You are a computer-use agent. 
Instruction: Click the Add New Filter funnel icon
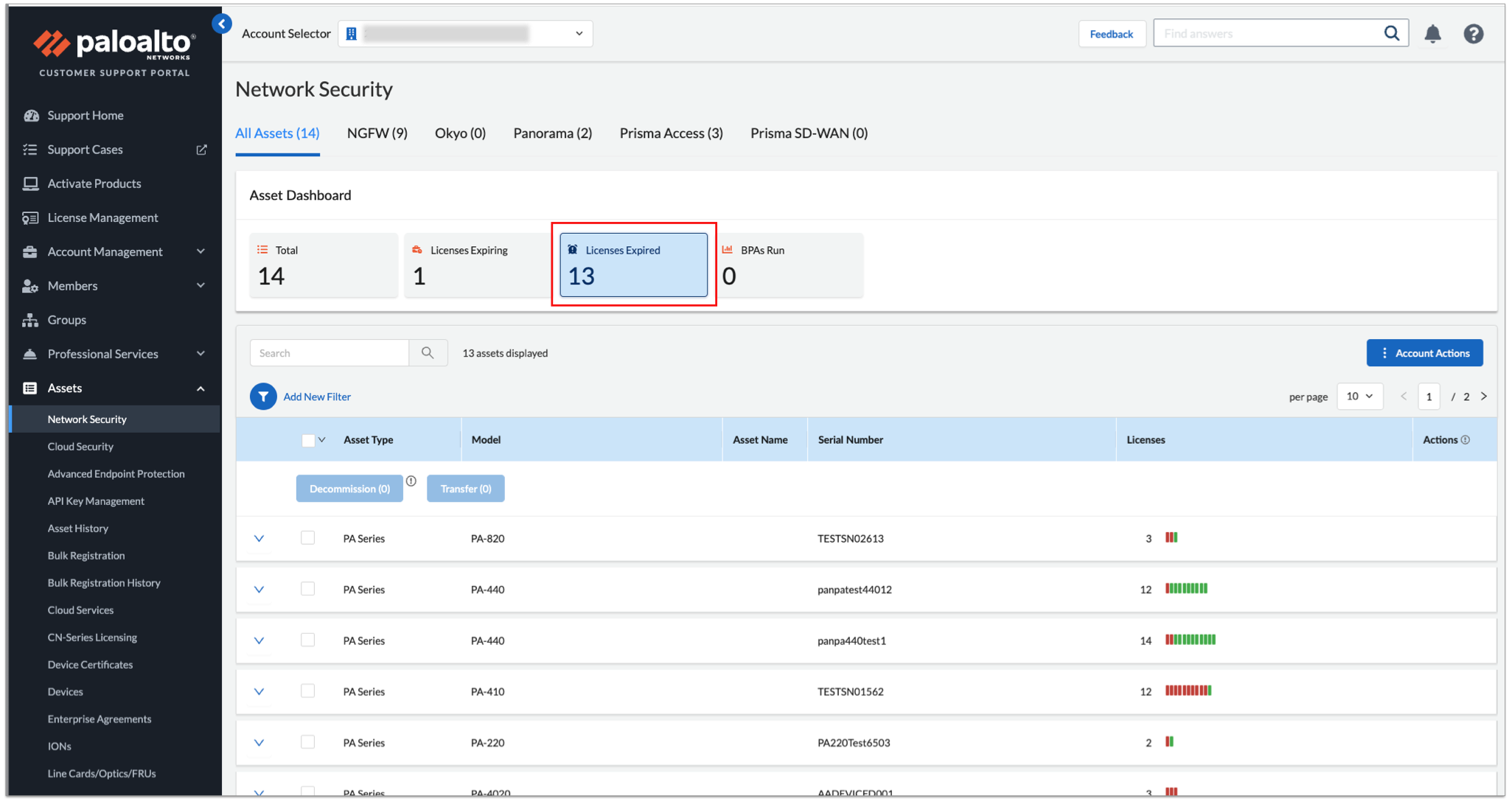pos(263,397)
